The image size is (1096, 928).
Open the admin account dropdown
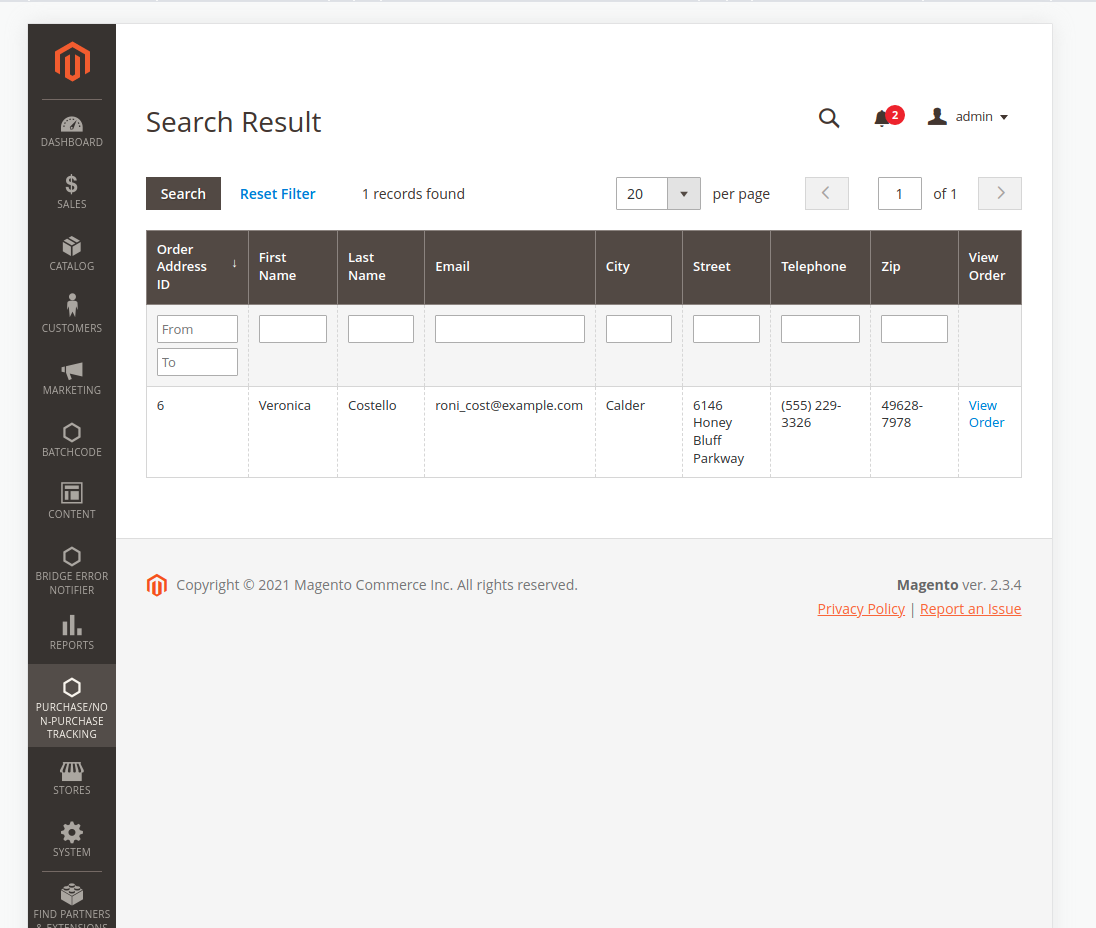(968, 117)
